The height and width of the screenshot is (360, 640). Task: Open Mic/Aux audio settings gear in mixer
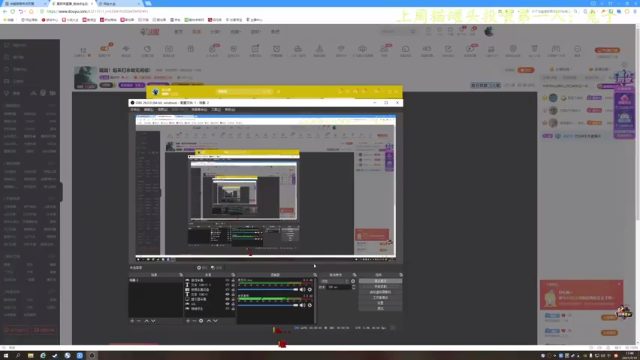[310, 289]
